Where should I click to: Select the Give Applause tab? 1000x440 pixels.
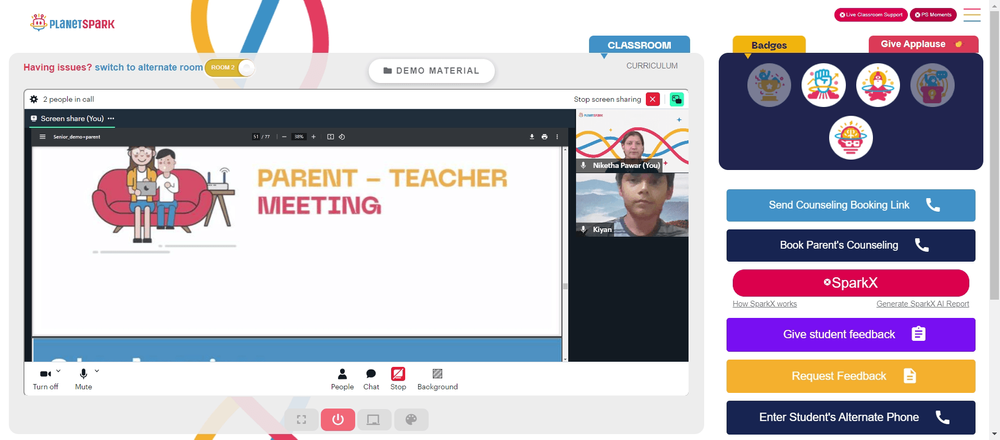(x=923, y=44)
